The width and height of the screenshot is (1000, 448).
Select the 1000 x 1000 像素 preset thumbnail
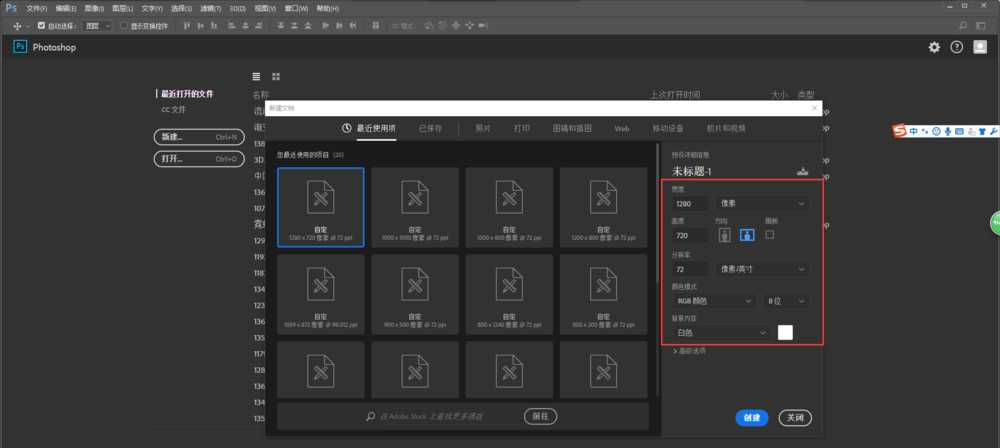[415, 206]
